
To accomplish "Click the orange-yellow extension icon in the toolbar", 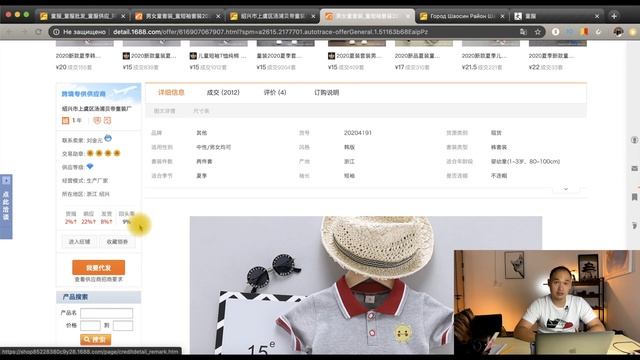I will (x=584, y=32).
